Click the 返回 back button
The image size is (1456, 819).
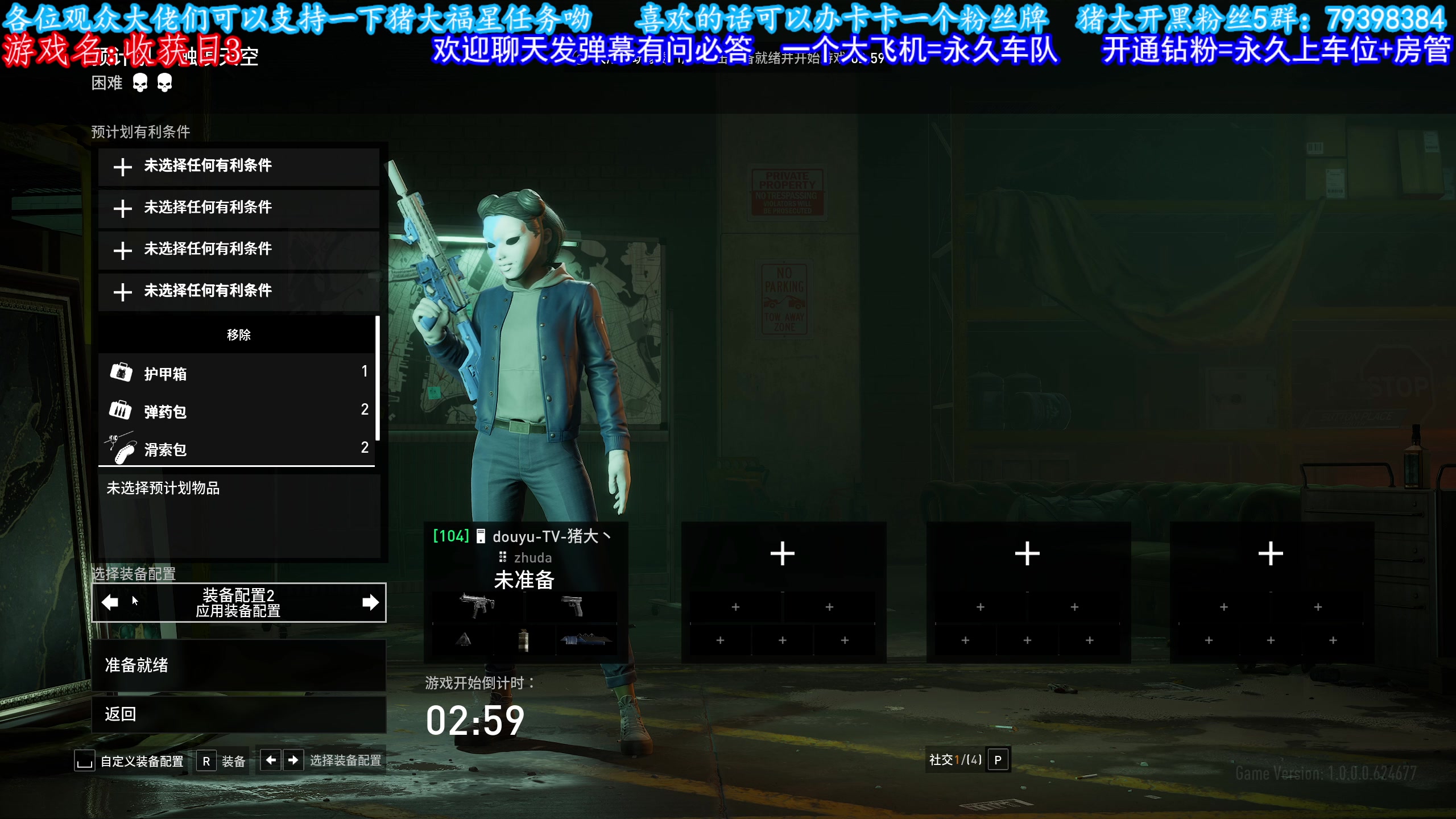[239, 714]
